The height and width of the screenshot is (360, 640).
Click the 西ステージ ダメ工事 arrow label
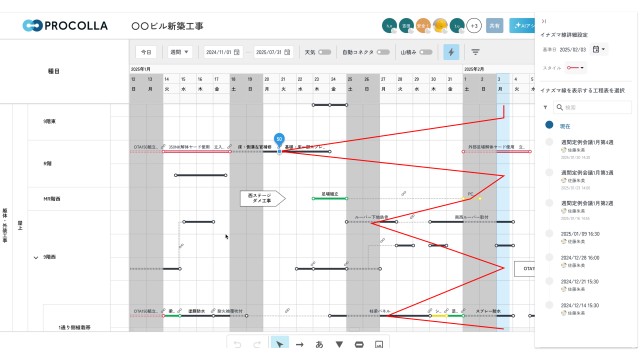coord(262,198)
